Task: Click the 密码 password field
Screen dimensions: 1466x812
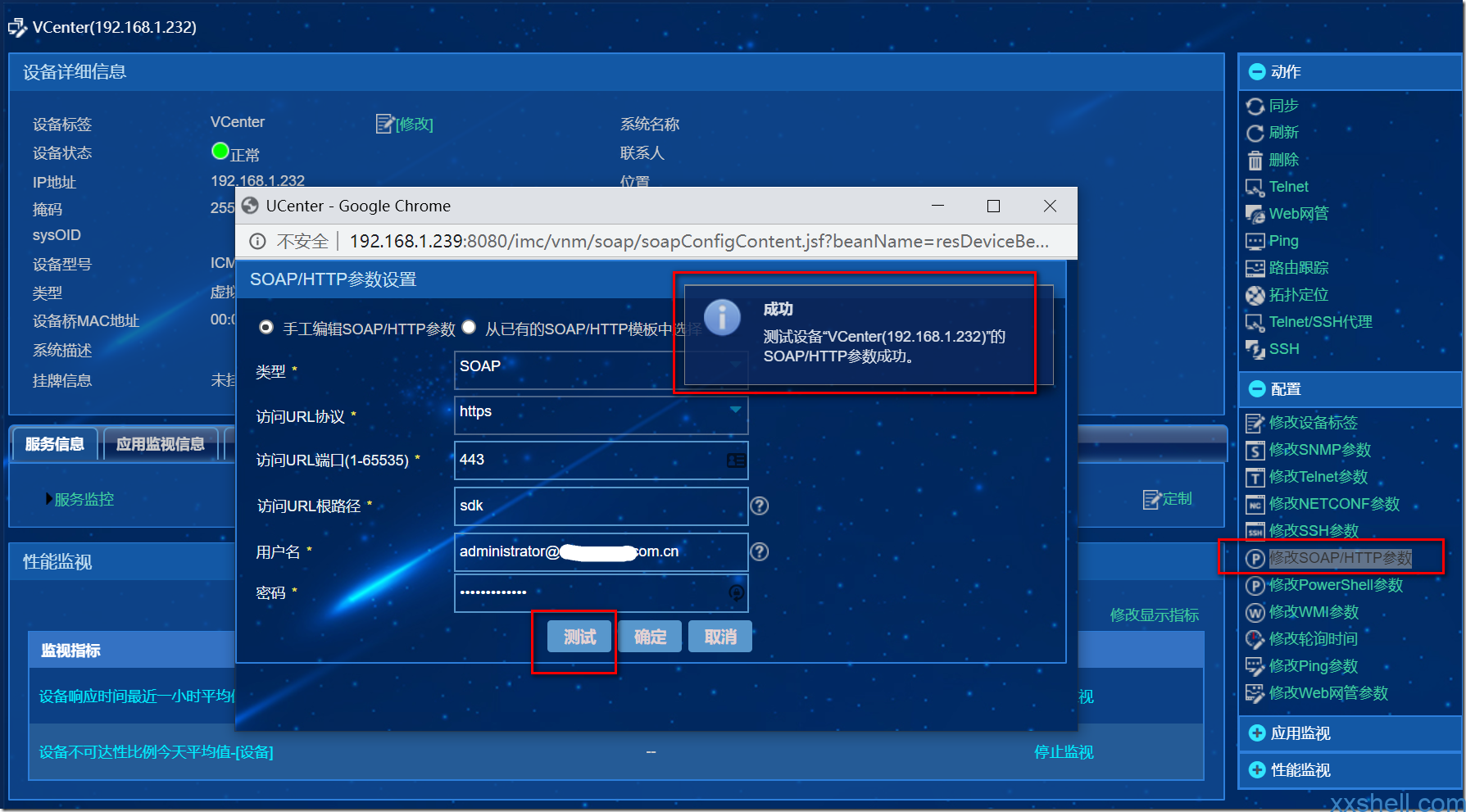Action: pos(601,593)
